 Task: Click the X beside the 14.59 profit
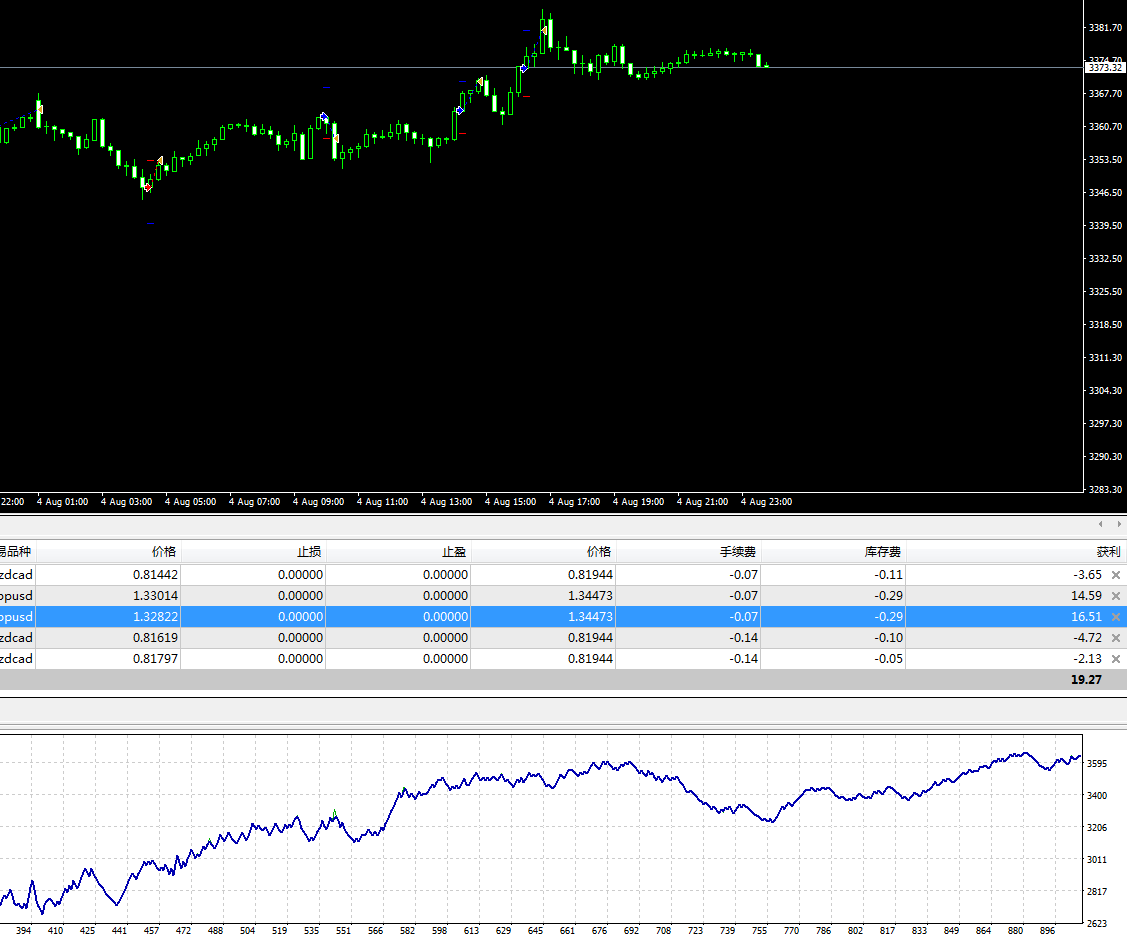(x=1115, y=596)
